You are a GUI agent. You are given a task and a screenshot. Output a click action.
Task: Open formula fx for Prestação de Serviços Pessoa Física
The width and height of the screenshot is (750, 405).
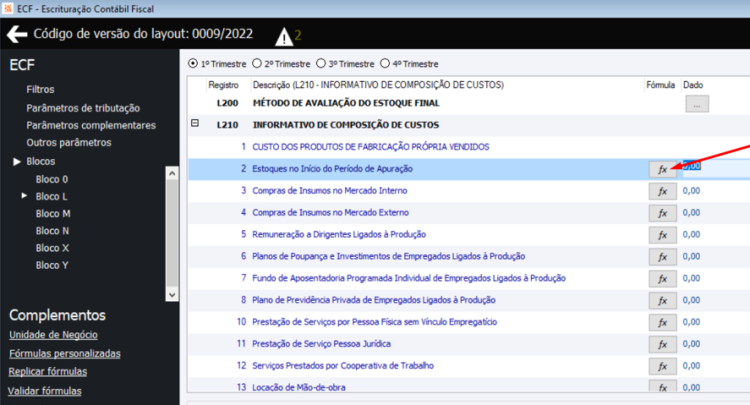click(662, 323)
